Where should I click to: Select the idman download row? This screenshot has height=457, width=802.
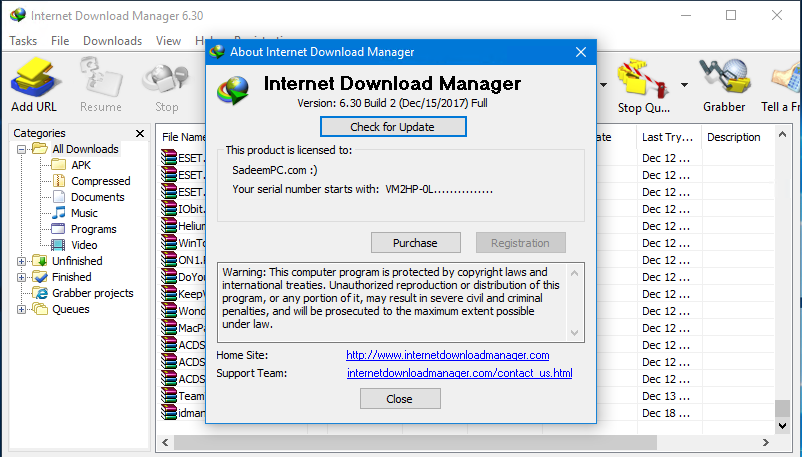[183, 412]
